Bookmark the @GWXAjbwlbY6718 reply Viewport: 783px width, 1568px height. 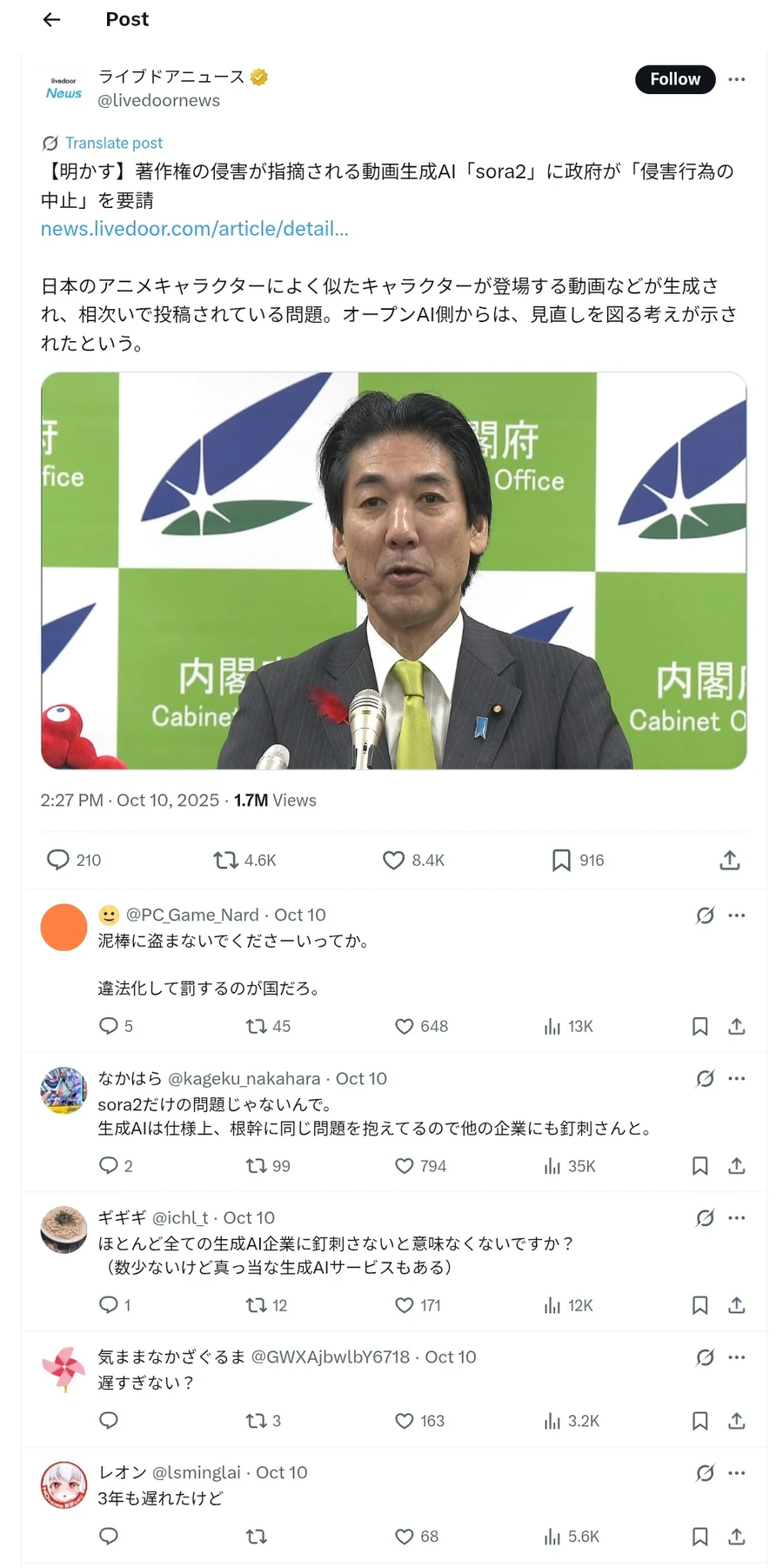[x=699, y=1420]
